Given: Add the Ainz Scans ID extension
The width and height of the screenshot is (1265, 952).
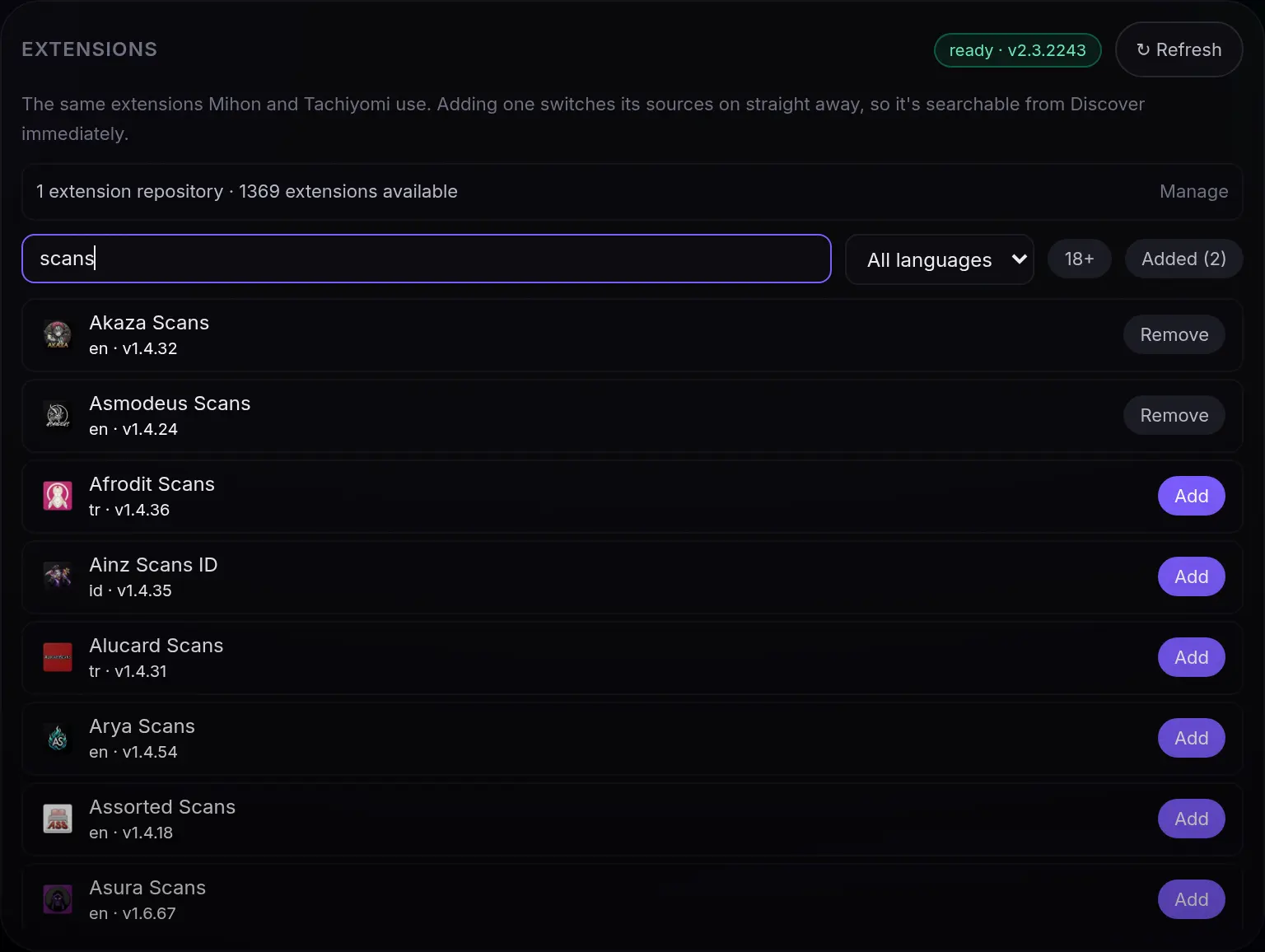Looking at the screenshot, I should click(x=1192, y=576).
